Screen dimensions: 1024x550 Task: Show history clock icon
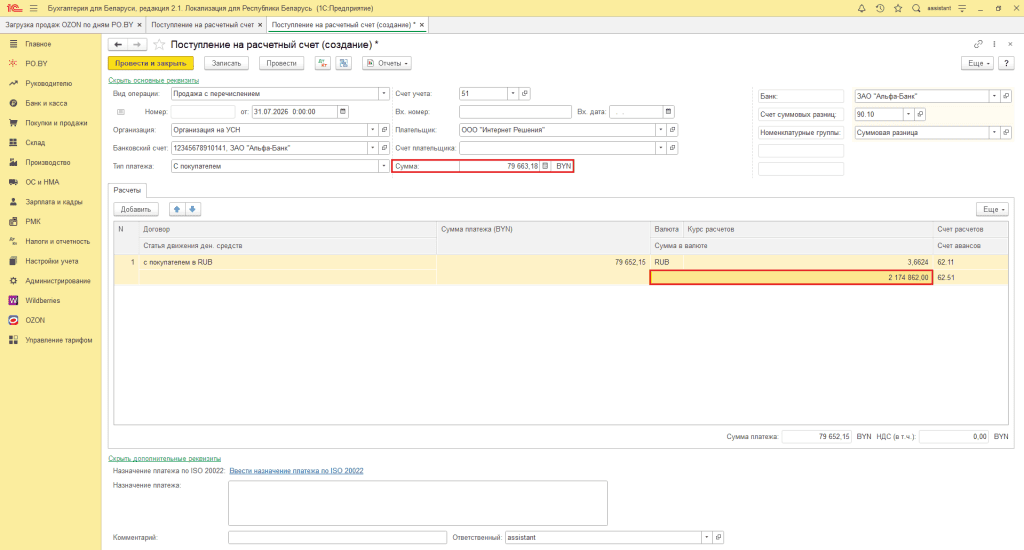point(880,8)
